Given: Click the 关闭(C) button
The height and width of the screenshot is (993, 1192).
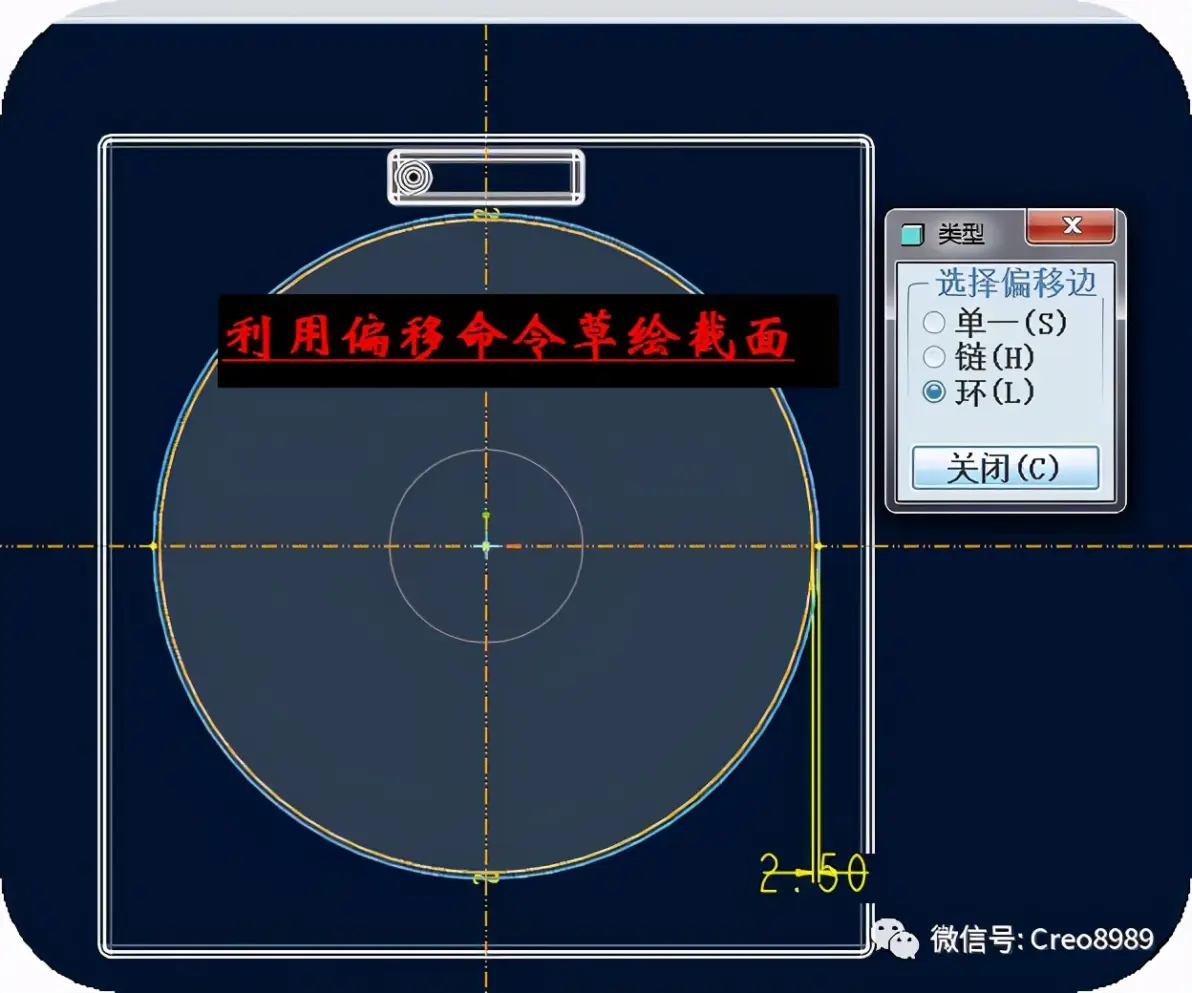Looking at the screenshot, I should (x=1005, y=467).
